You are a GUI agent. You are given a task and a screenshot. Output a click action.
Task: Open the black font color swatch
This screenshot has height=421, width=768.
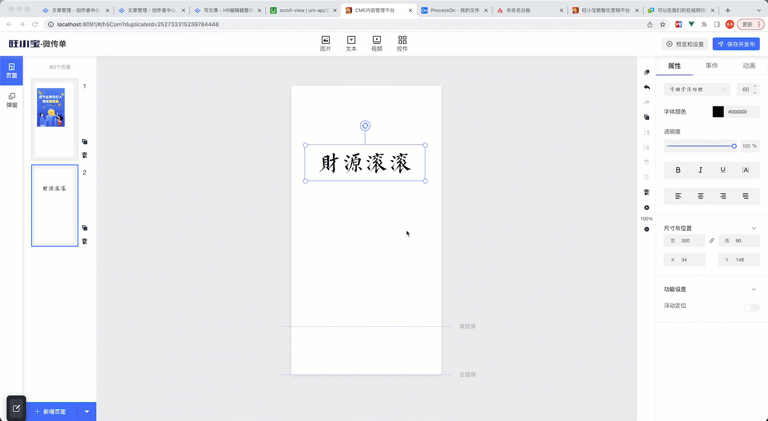click(x=718, y=112)
